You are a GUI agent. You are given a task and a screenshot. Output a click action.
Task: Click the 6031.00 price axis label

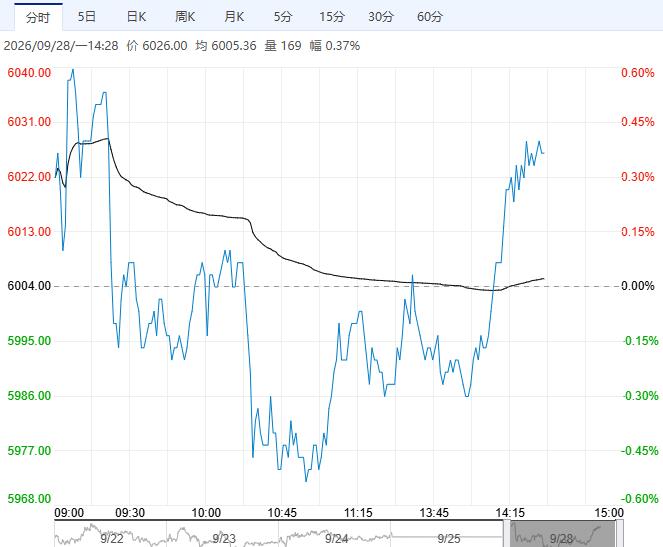(29, 122)
